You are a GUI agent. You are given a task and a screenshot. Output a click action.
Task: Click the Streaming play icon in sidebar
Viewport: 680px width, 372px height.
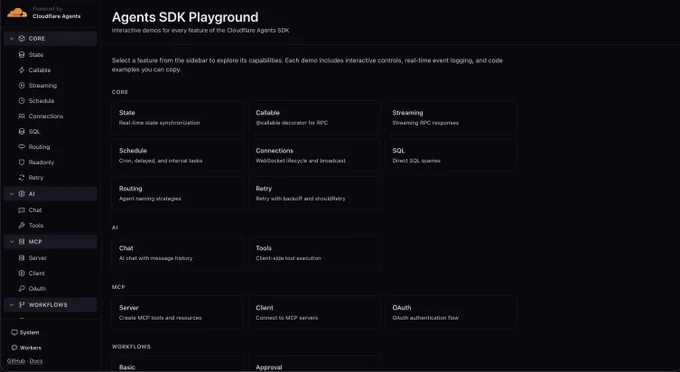22,85
